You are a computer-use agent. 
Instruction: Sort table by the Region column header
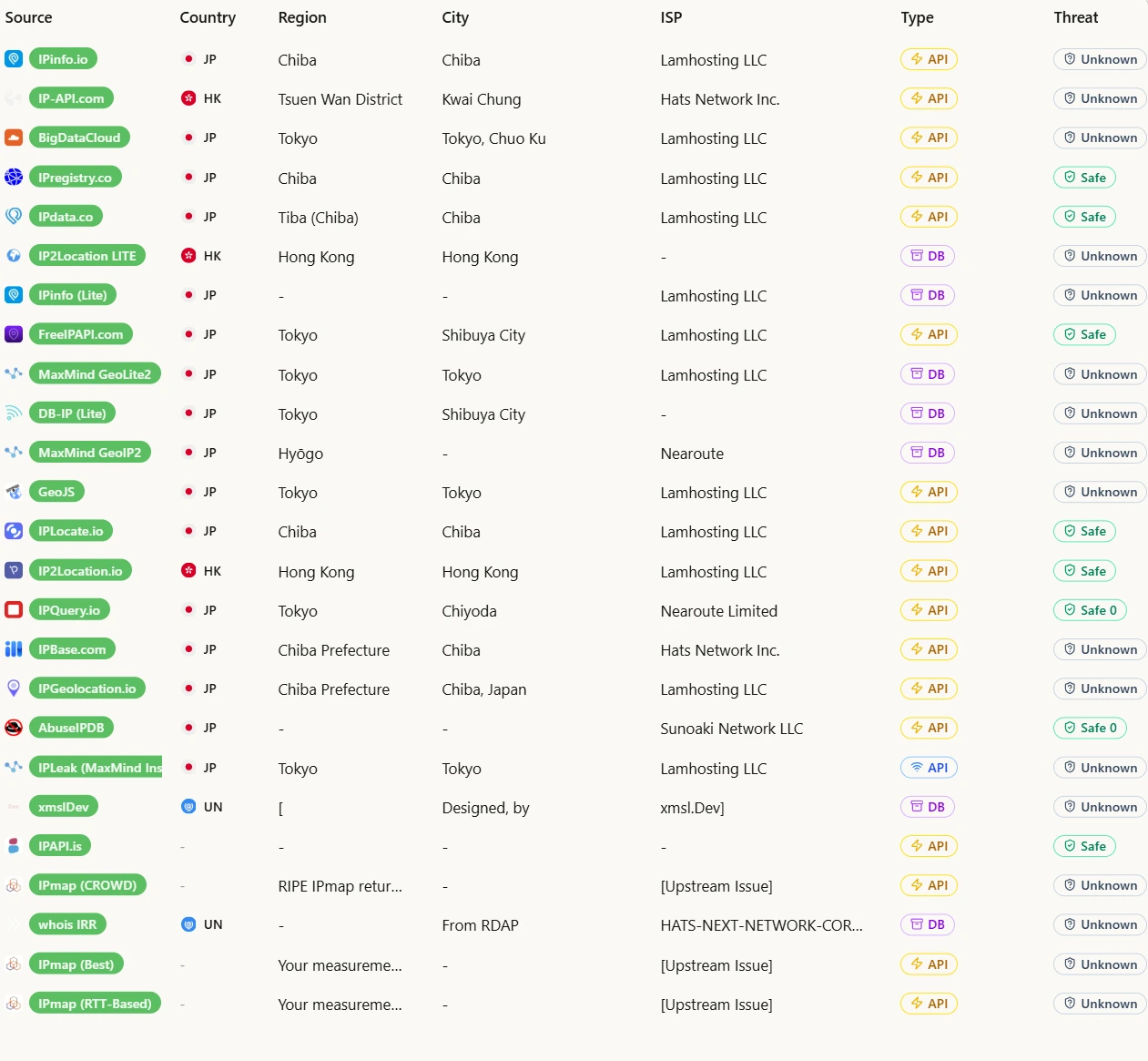[302, 17]
